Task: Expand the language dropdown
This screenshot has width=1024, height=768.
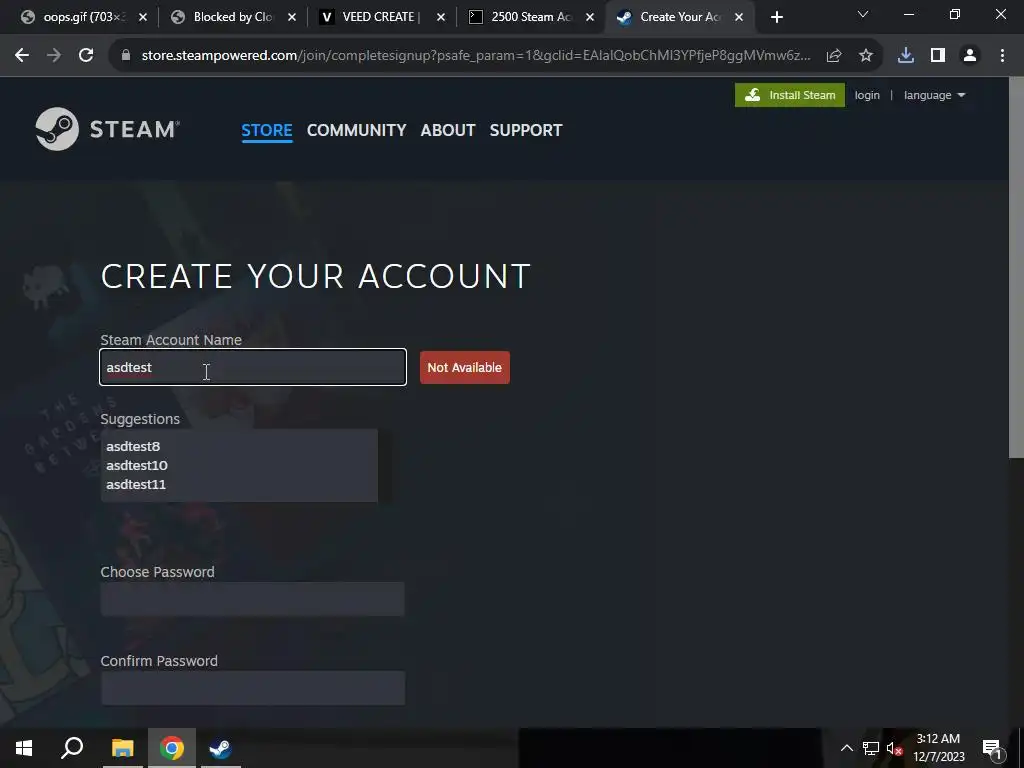Action: 934,95
